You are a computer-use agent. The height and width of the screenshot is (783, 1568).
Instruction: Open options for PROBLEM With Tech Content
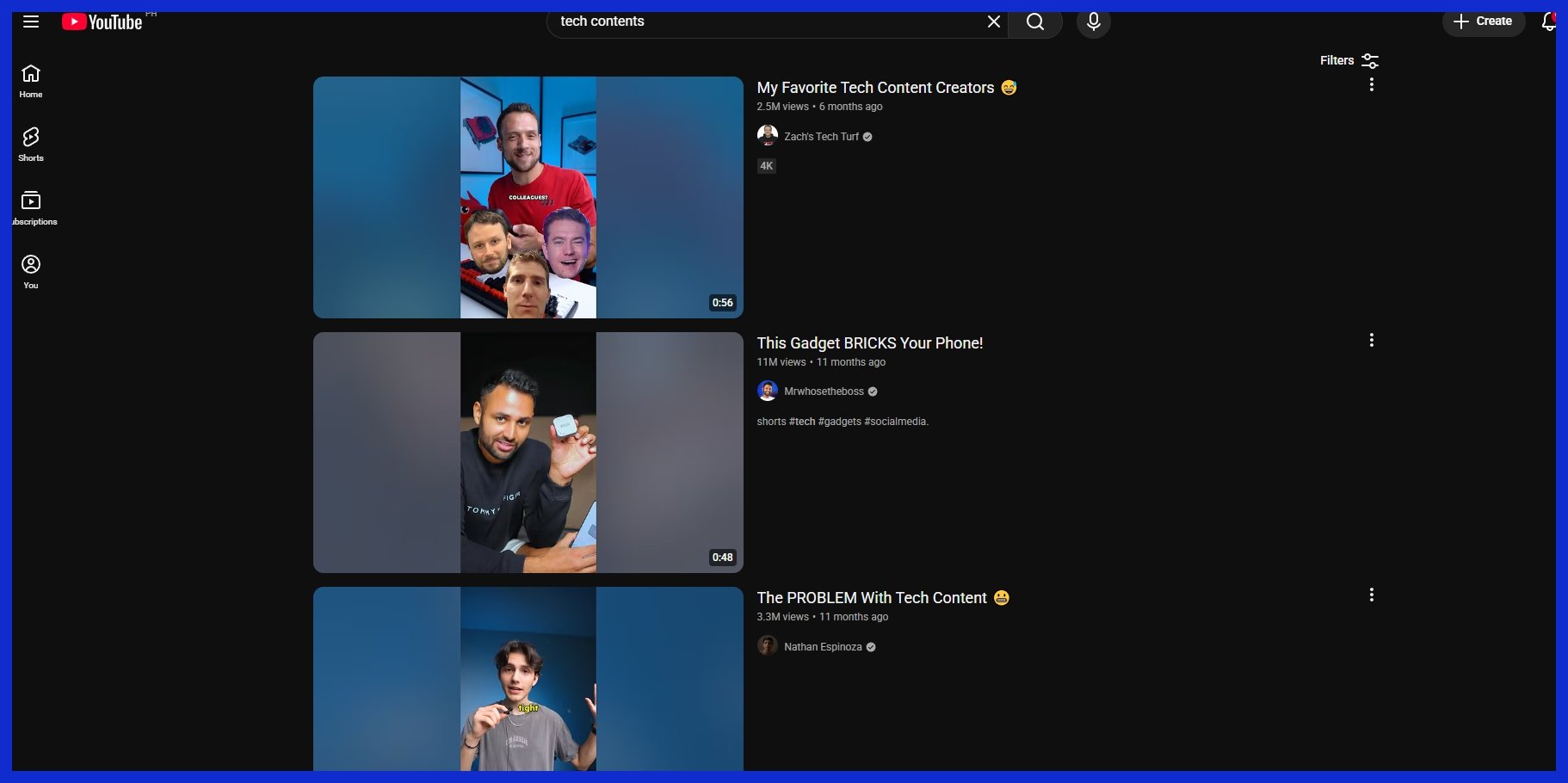tap(1371, 595)
